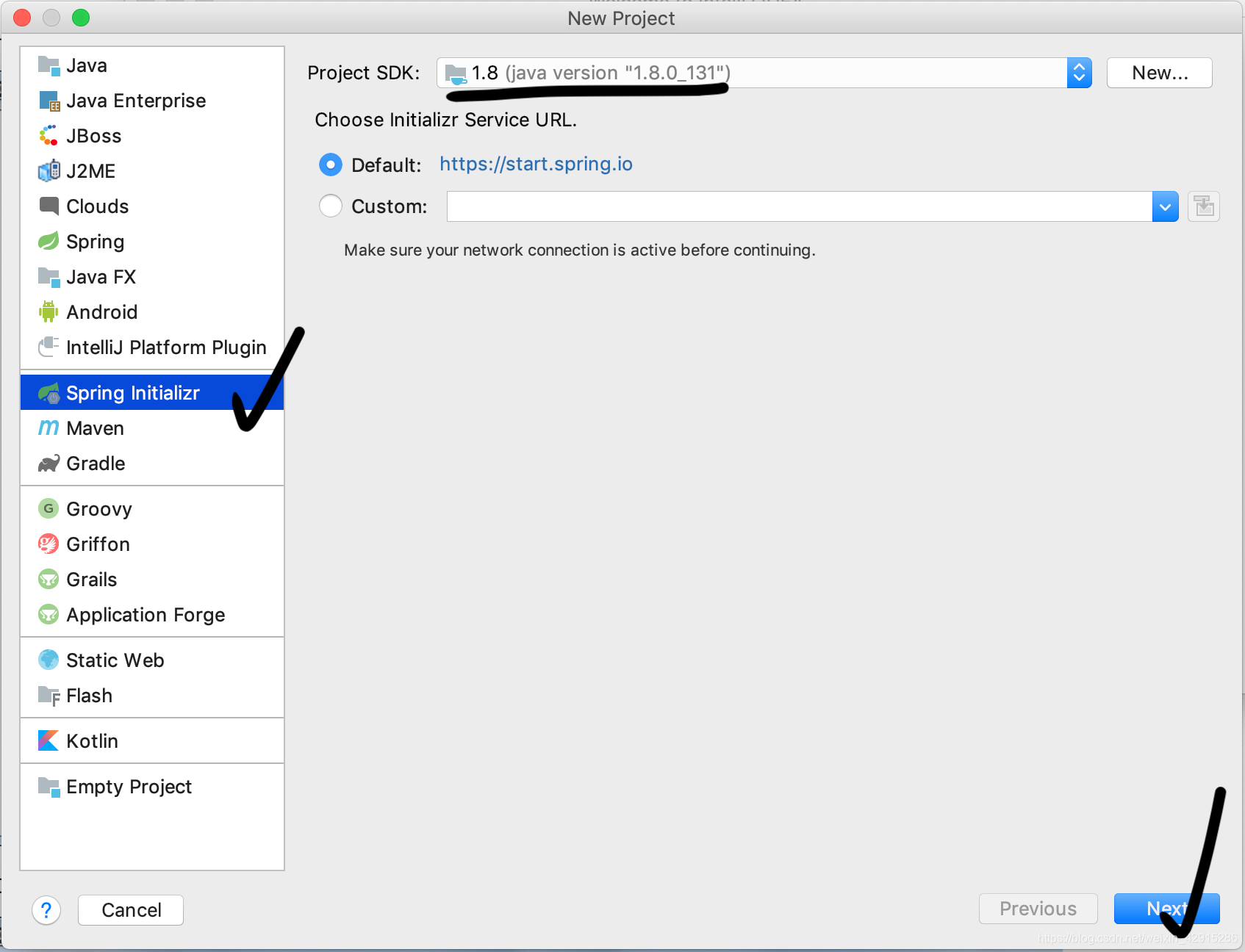Select the Android robot icon
Viewport: 1245px width, 952px height.
point(49,312)
